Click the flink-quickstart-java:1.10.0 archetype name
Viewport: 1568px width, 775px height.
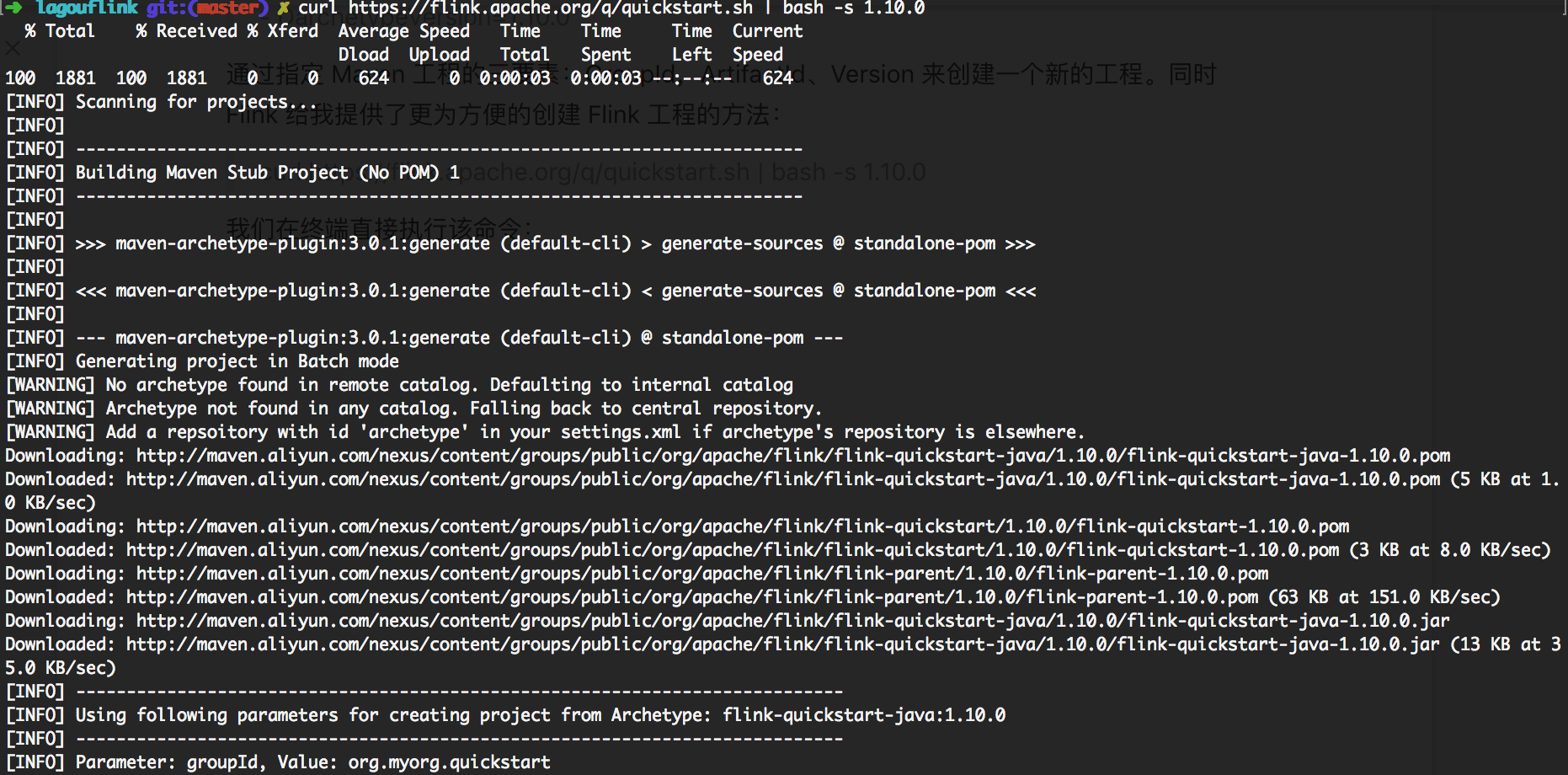864,715
